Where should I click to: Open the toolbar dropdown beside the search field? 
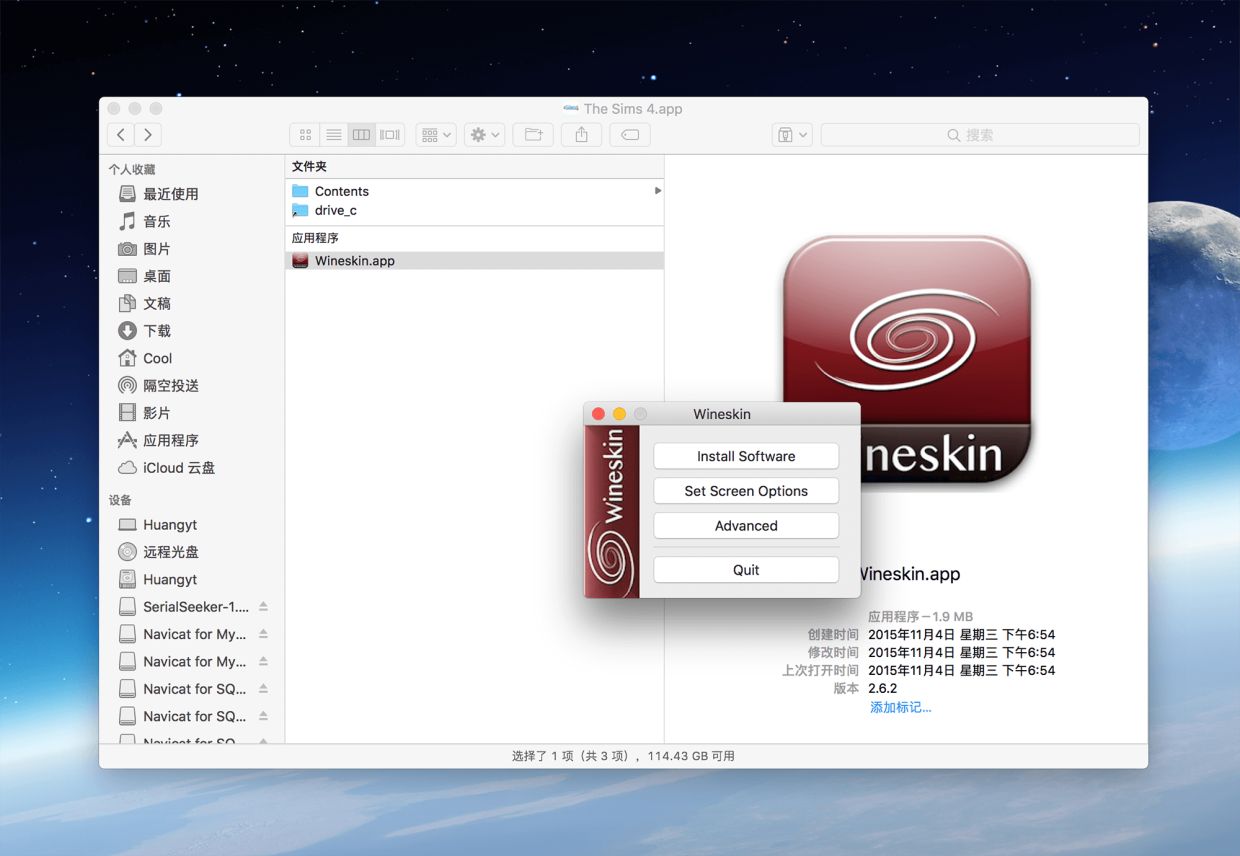pos(792,135)
